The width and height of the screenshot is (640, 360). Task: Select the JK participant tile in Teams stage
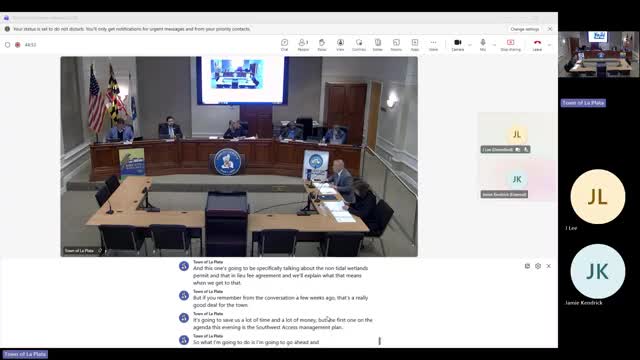[x=517, y=179]
